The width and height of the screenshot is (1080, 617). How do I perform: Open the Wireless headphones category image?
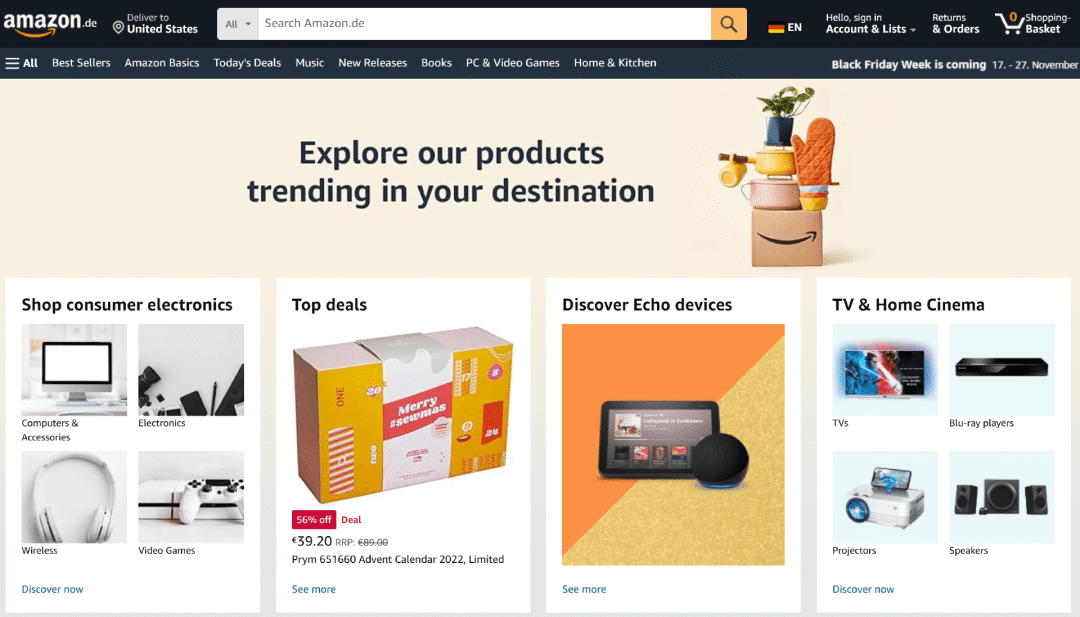pyautogui.click(x=74, y=497)
